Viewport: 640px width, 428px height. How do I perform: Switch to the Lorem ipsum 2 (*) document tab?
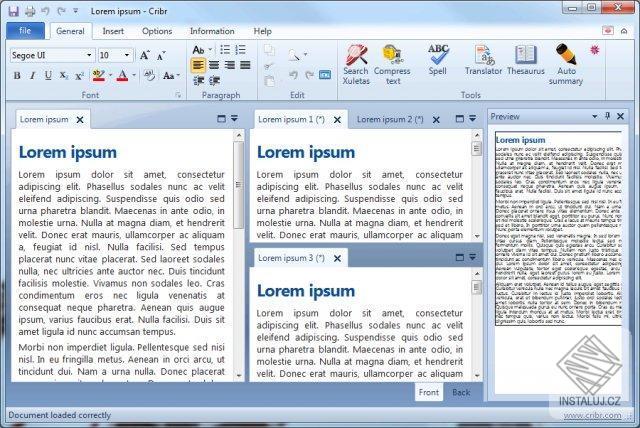click(390, 120)
